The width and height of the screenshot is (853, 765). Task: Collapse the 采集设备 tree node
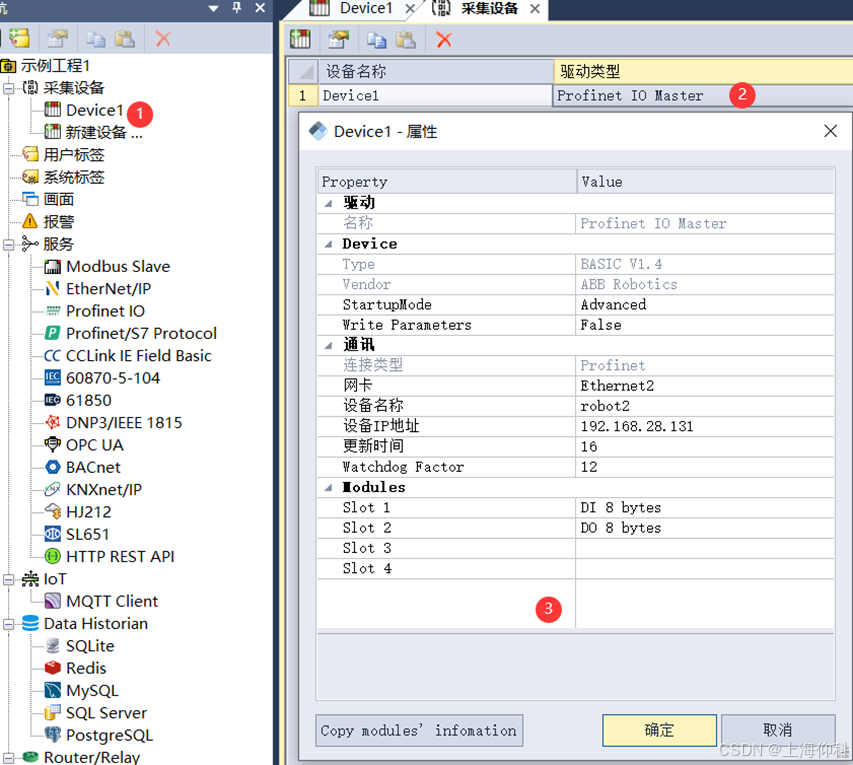click(8, 87)
